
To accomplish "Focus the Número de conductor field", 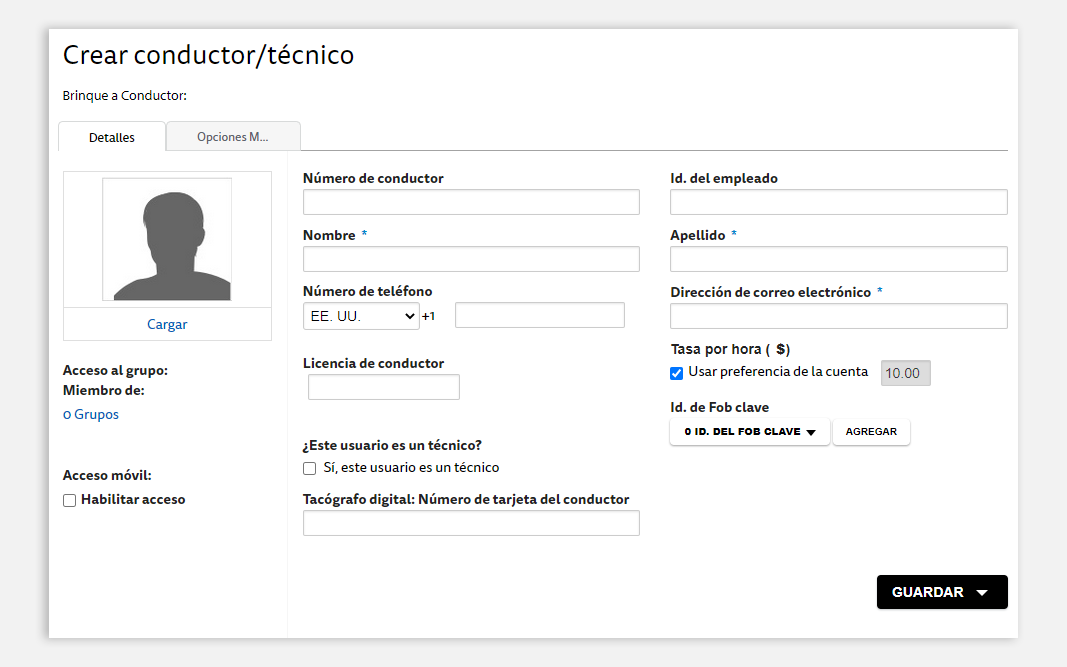I will click(x=471, y=202).
